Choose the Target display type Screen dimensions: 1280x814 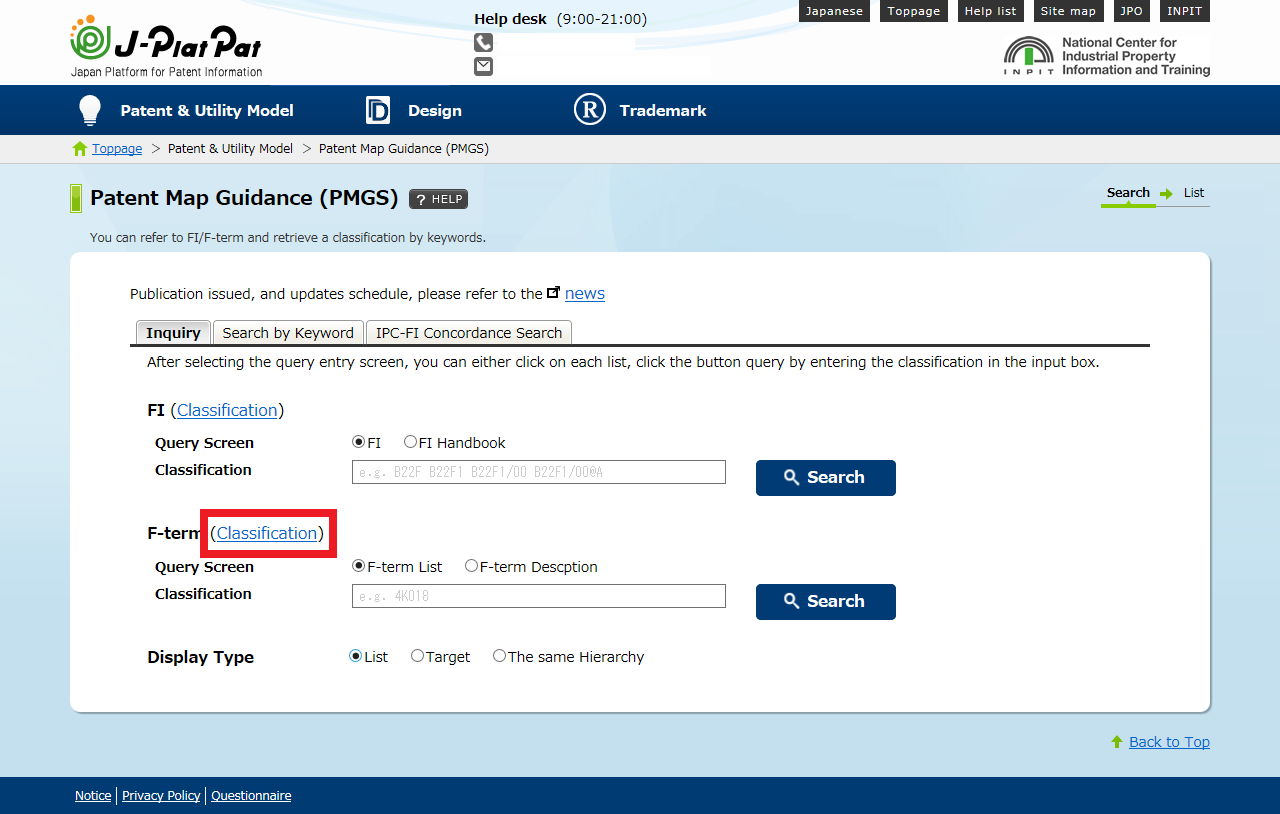pyautogui.click(x=418, y=656)
